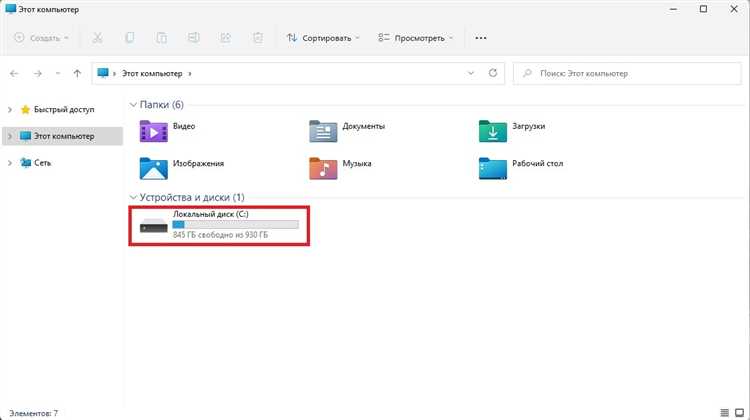750x420 pixels.
Task: Open the Музыка folder
Action: coord(323,168)
